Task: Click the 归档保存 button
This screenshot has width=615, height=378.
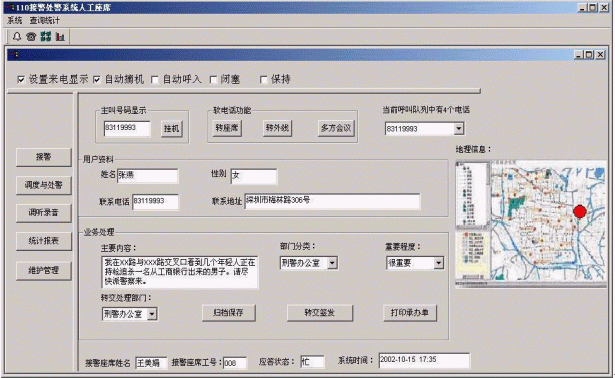Action: point(229,313)
